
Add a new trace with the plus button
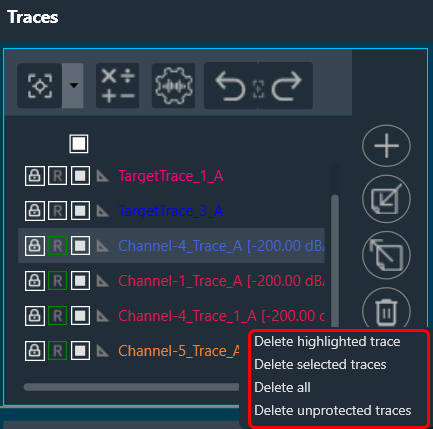coord(386,146)
